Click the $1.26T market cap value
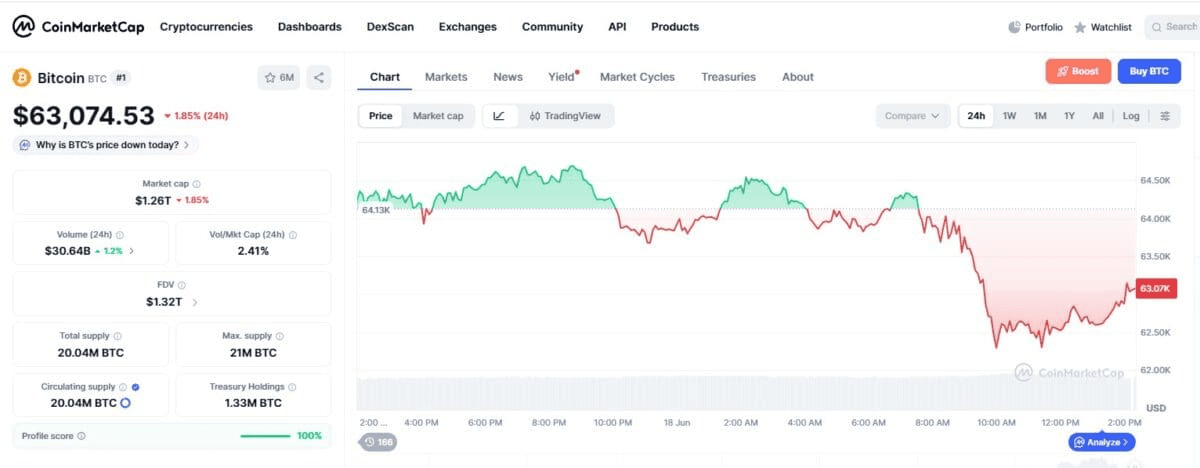 point(151,200)
